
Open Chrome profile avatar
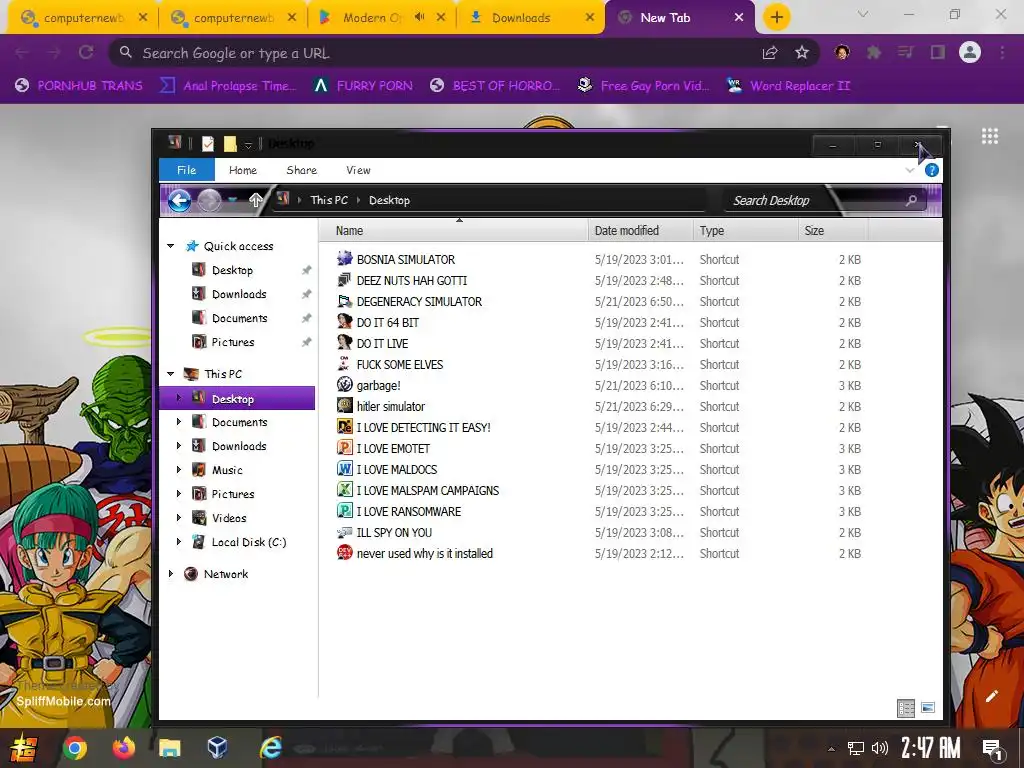[970, 52]
